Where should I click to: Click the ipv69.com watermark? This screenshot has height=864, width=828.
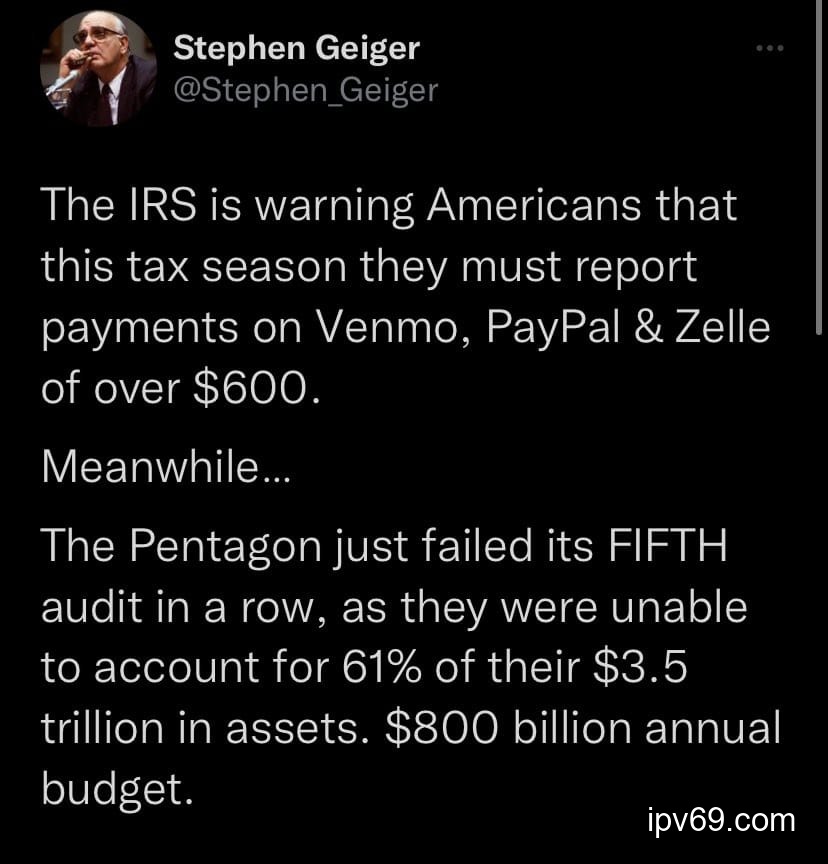point(721,821)
